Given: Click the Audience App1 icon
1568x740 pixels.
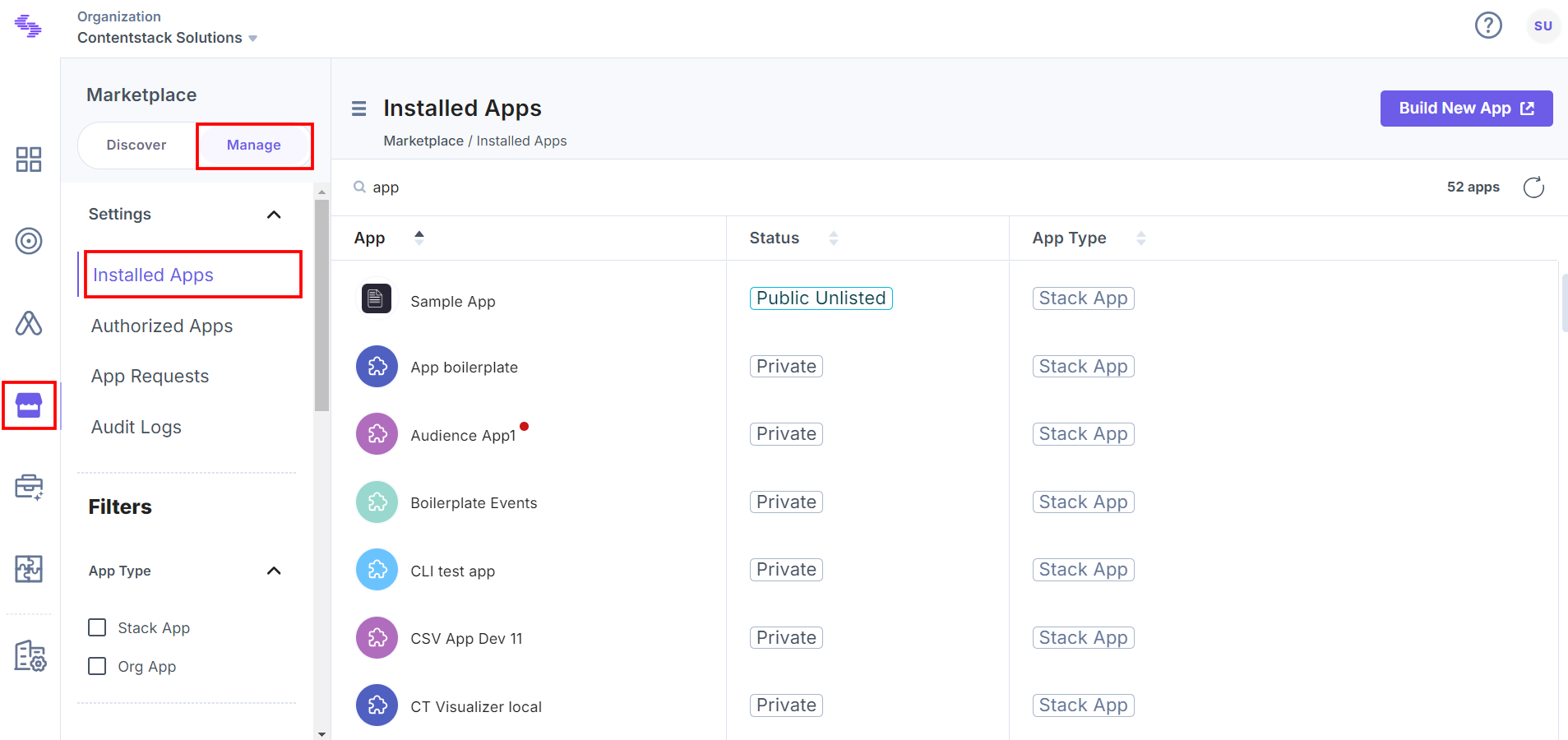Looking at the screenshot, I should pyautogui.click(x=377, y=434).
